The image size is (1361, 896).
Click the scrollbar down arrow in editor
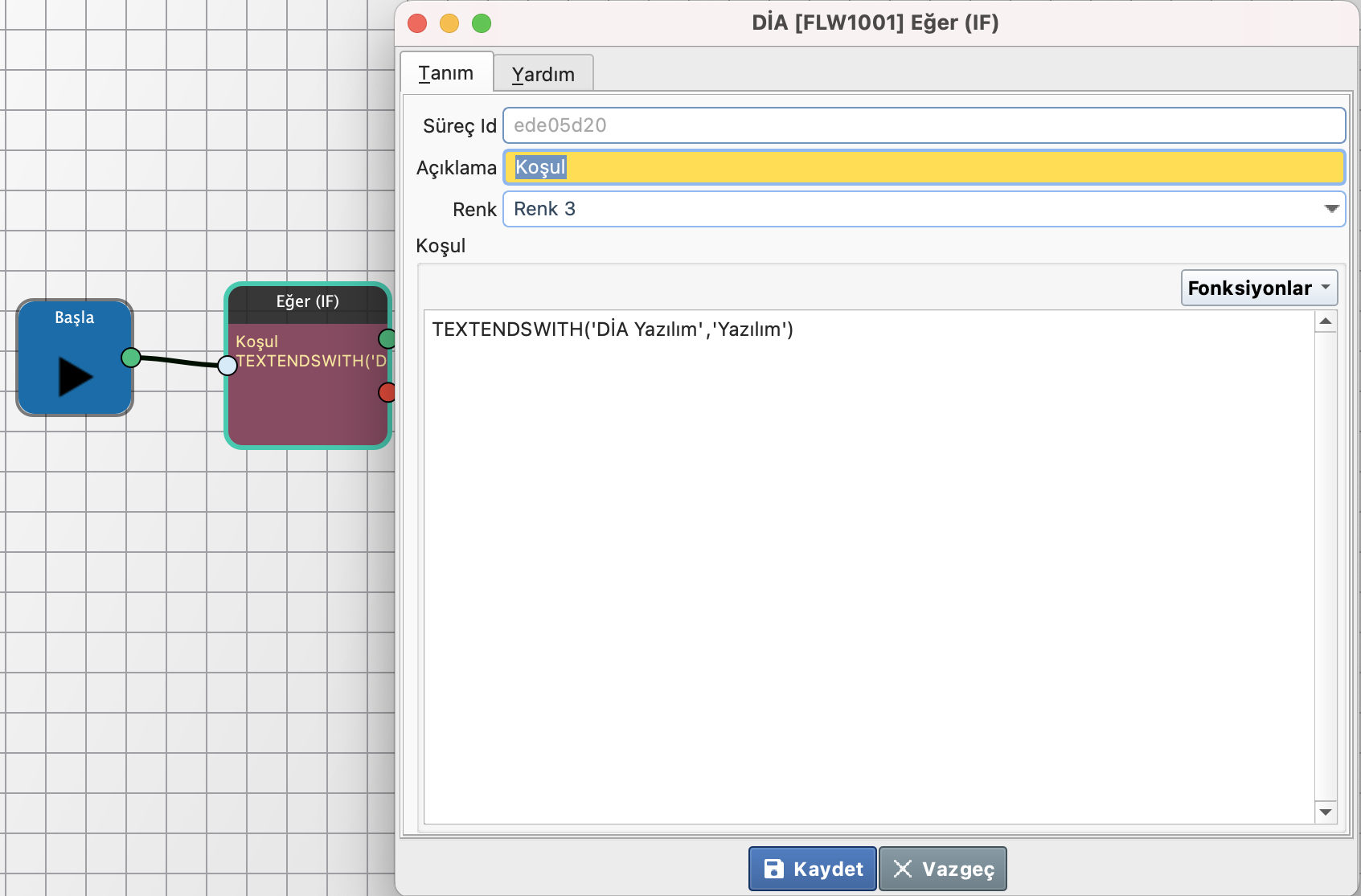pos(1326,812)
